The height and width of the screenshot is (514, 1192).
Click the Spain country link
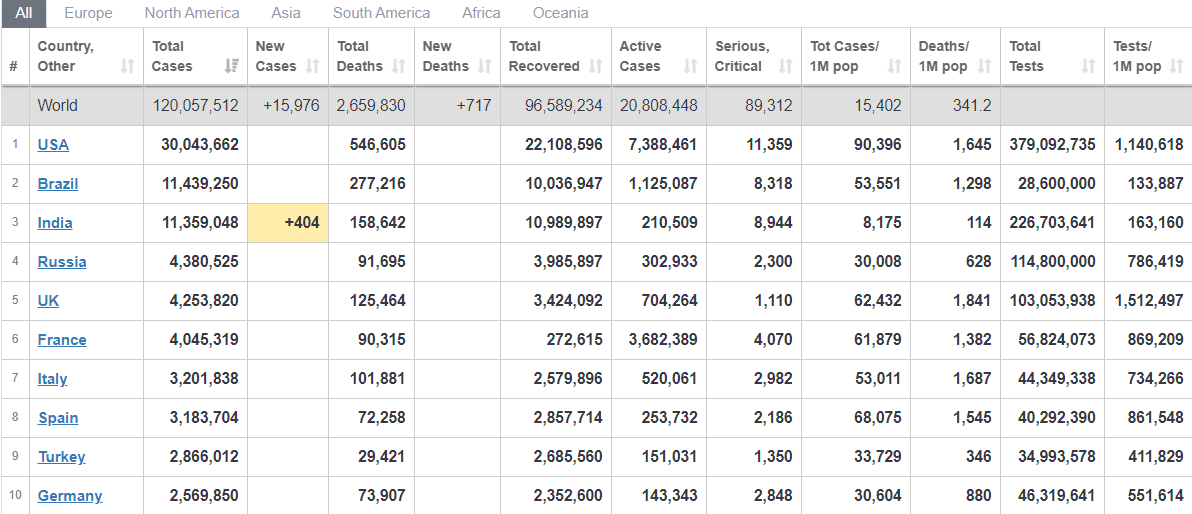point(58,417)
